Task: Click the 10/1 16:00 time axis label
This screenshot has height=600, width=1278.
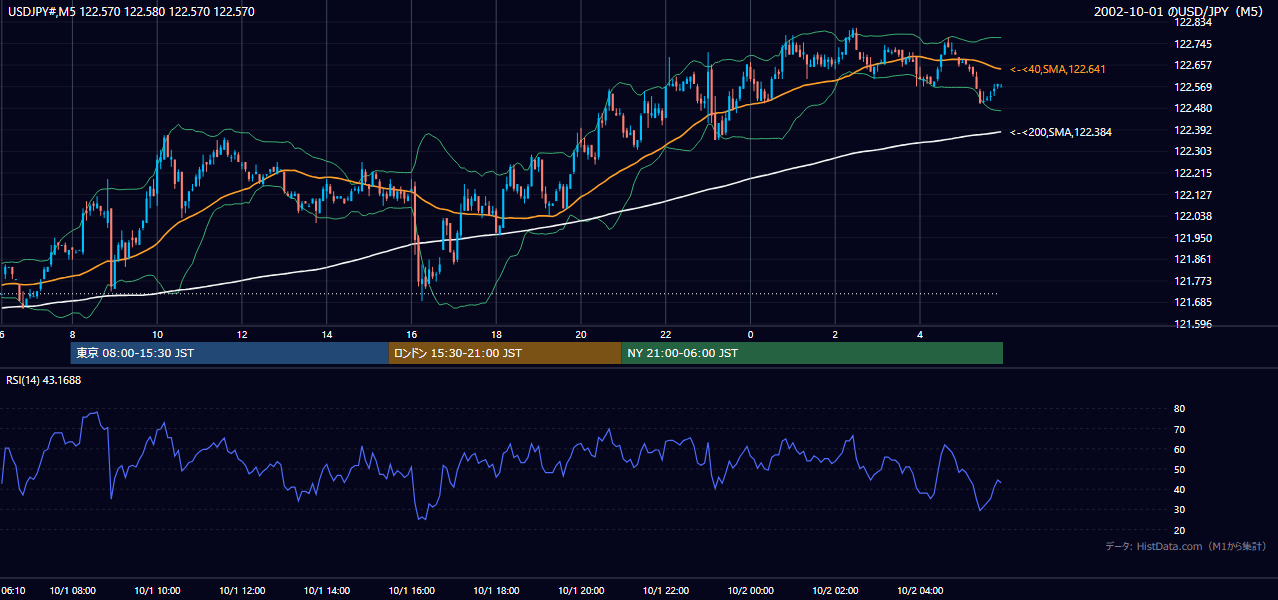Action: [412, 591]
